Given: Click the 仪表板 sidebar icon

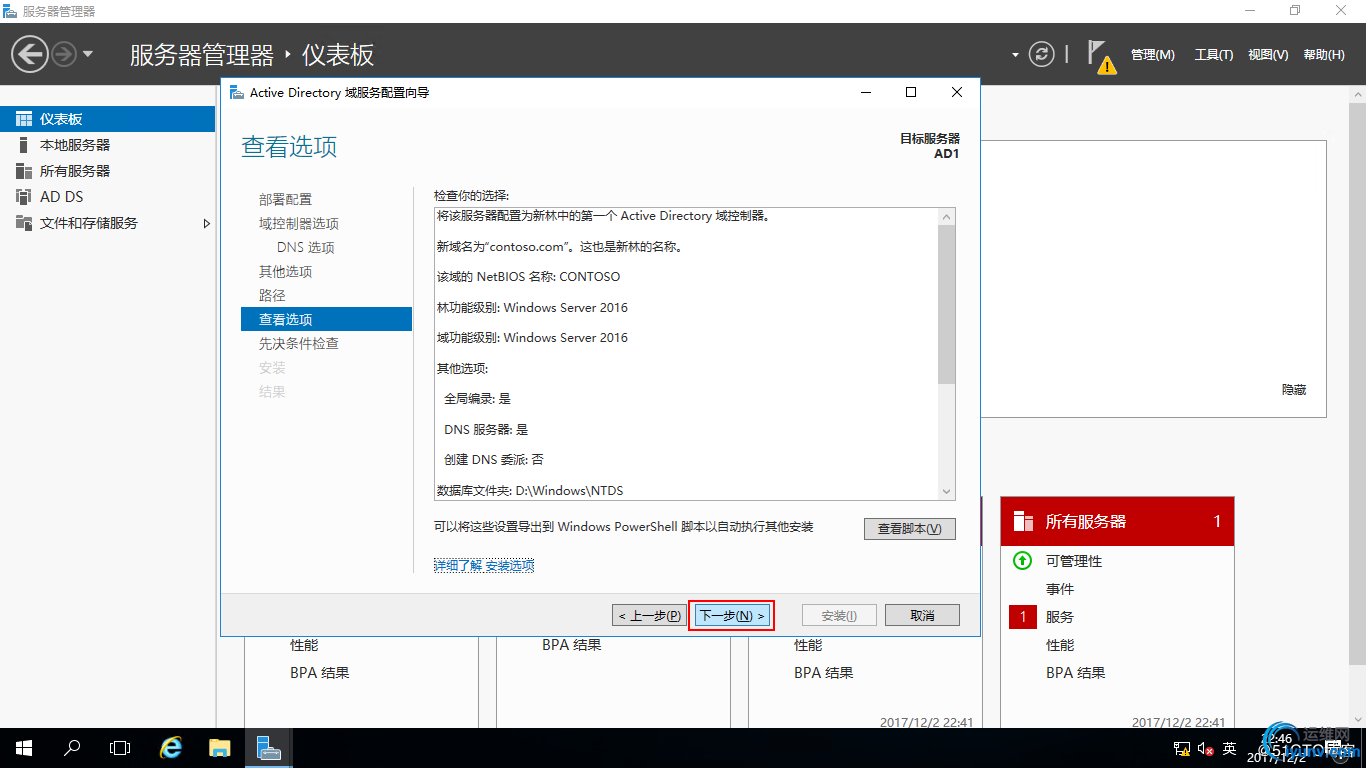Looking at the screenshot, I should pos(24,119).
